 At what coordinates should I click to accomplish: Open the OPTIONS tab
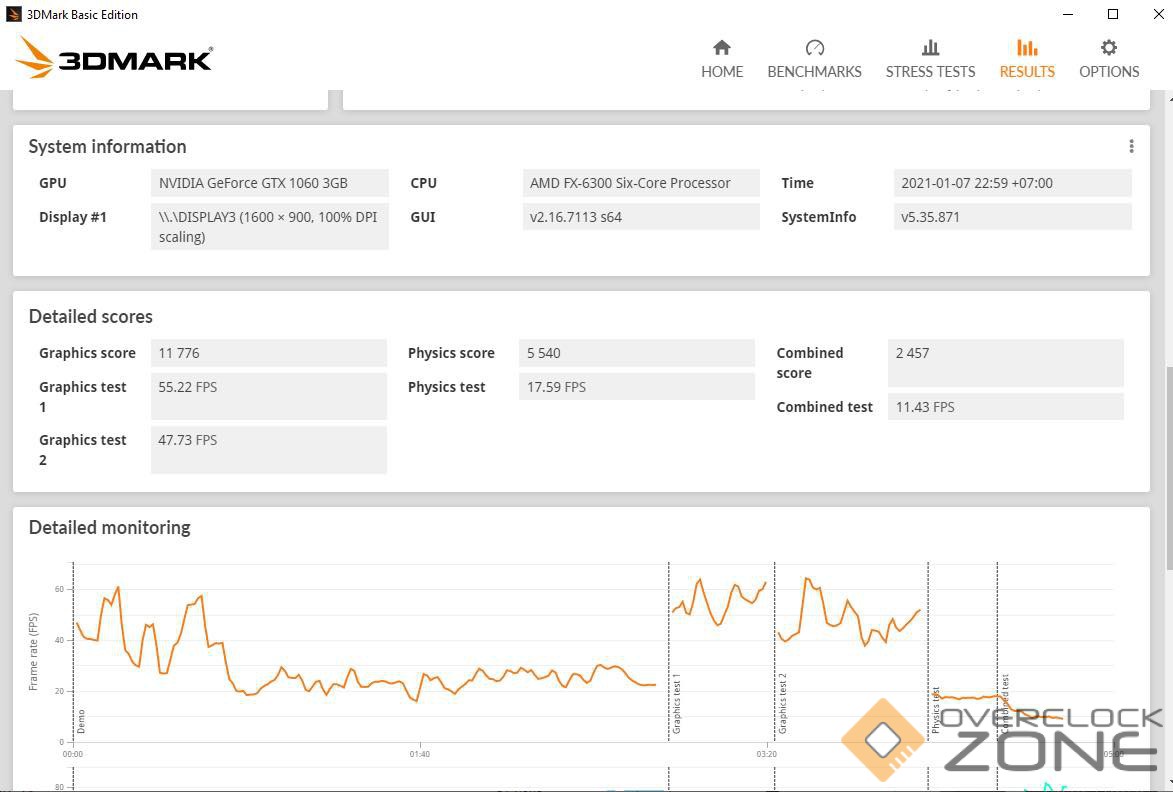(x=1109, y=59)
